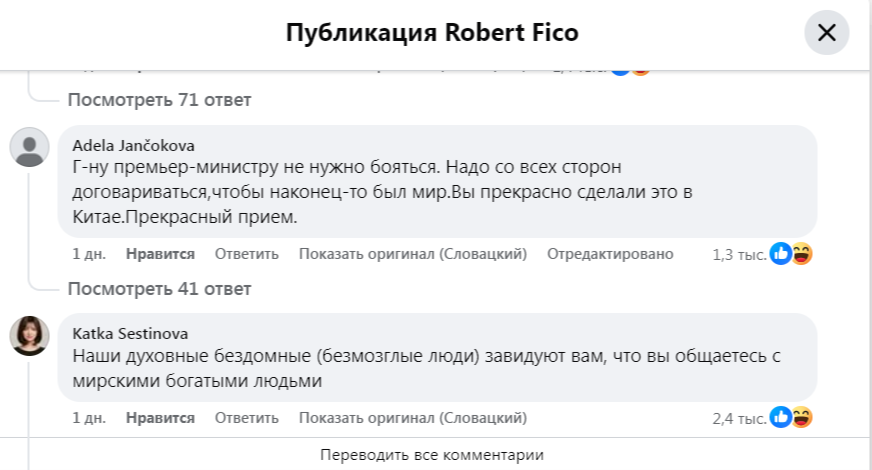Open Katka Sestinova's profile name link

[130, 333]
